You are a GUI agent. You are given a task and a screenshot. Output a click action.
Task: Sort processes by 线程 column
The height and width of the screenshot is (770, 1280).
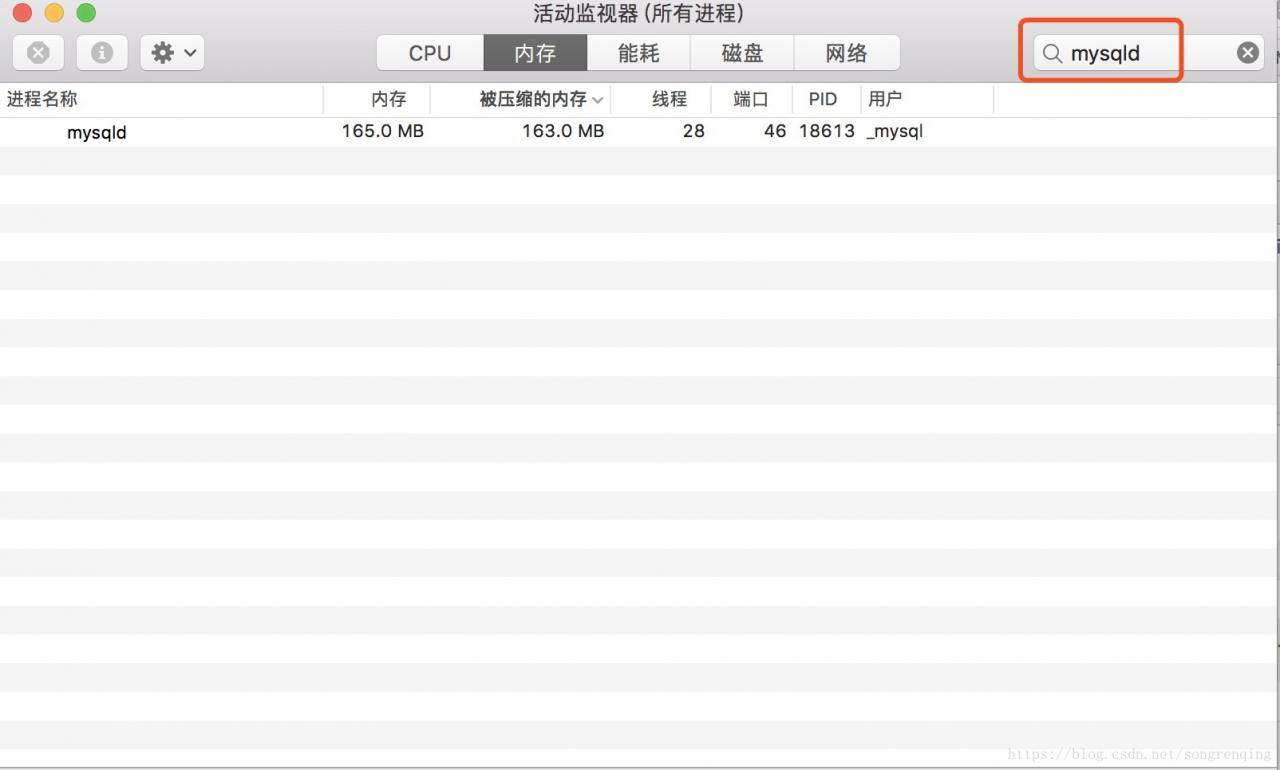(x=669, y=99)
